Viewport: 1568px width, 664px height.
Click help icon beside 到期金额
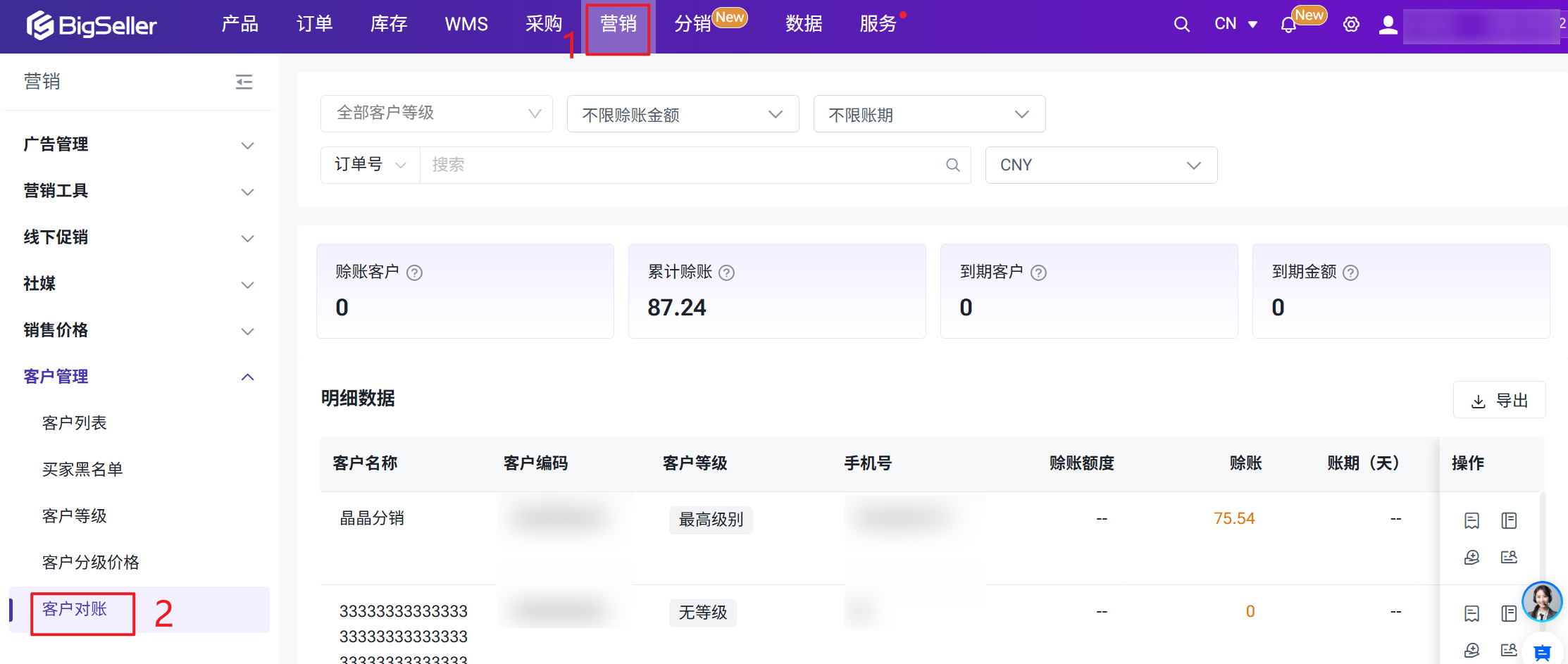1350,273
